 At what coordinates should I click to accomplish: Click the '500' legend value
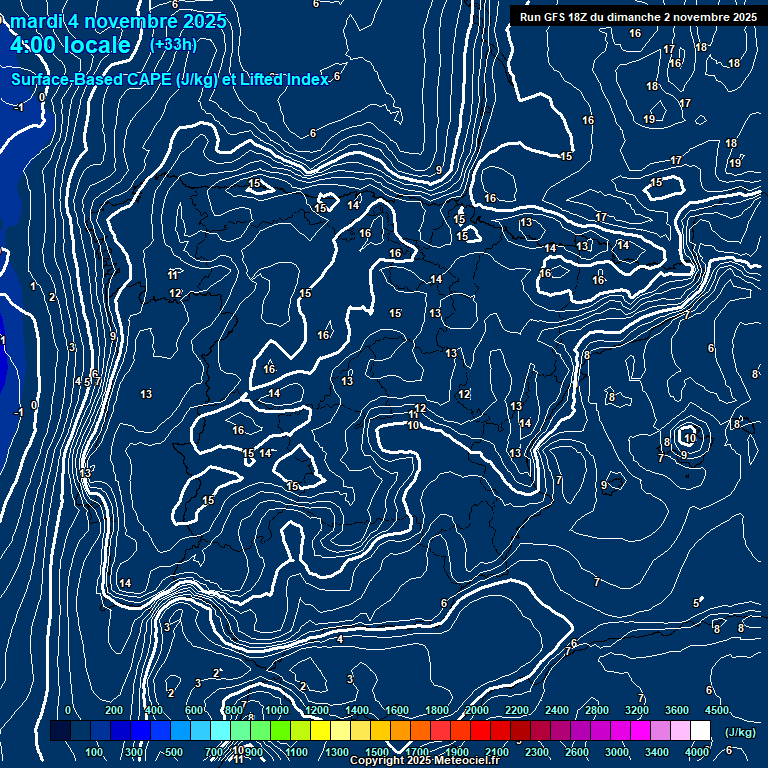tap(174, 752)
